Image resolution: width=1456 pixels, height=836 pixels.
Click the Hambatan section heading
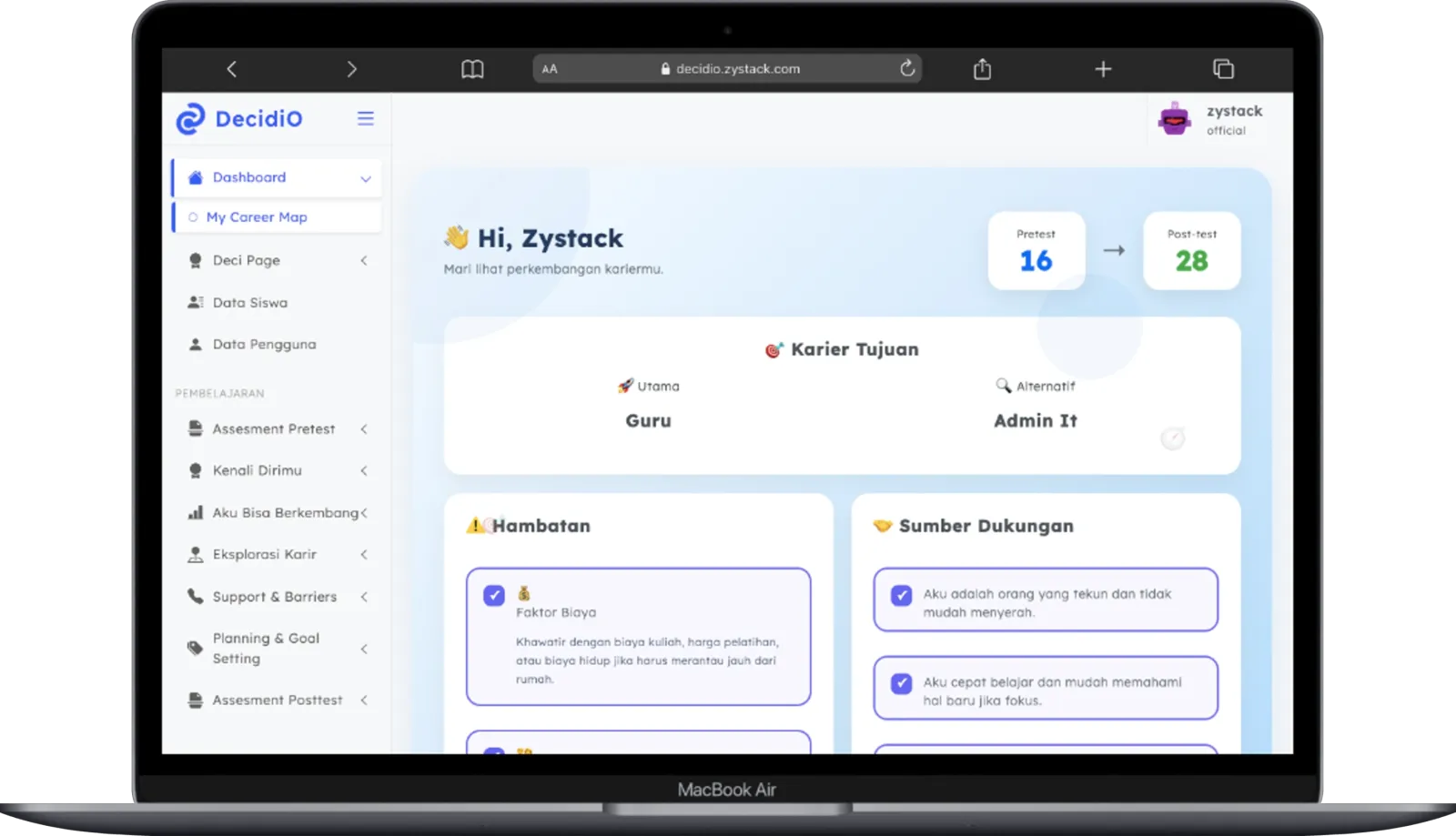point(541,526)
